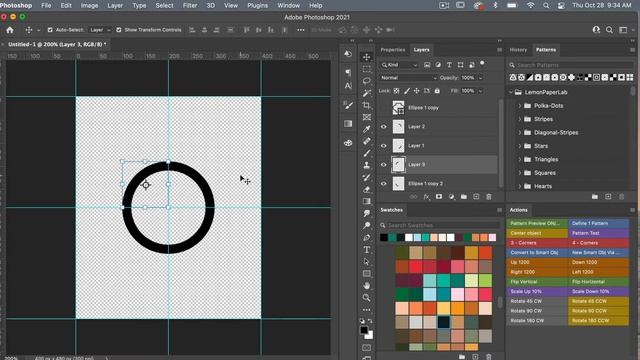Select the Clone Stamp tool
The image size is (640, 360).
click(x=367, y=165)
